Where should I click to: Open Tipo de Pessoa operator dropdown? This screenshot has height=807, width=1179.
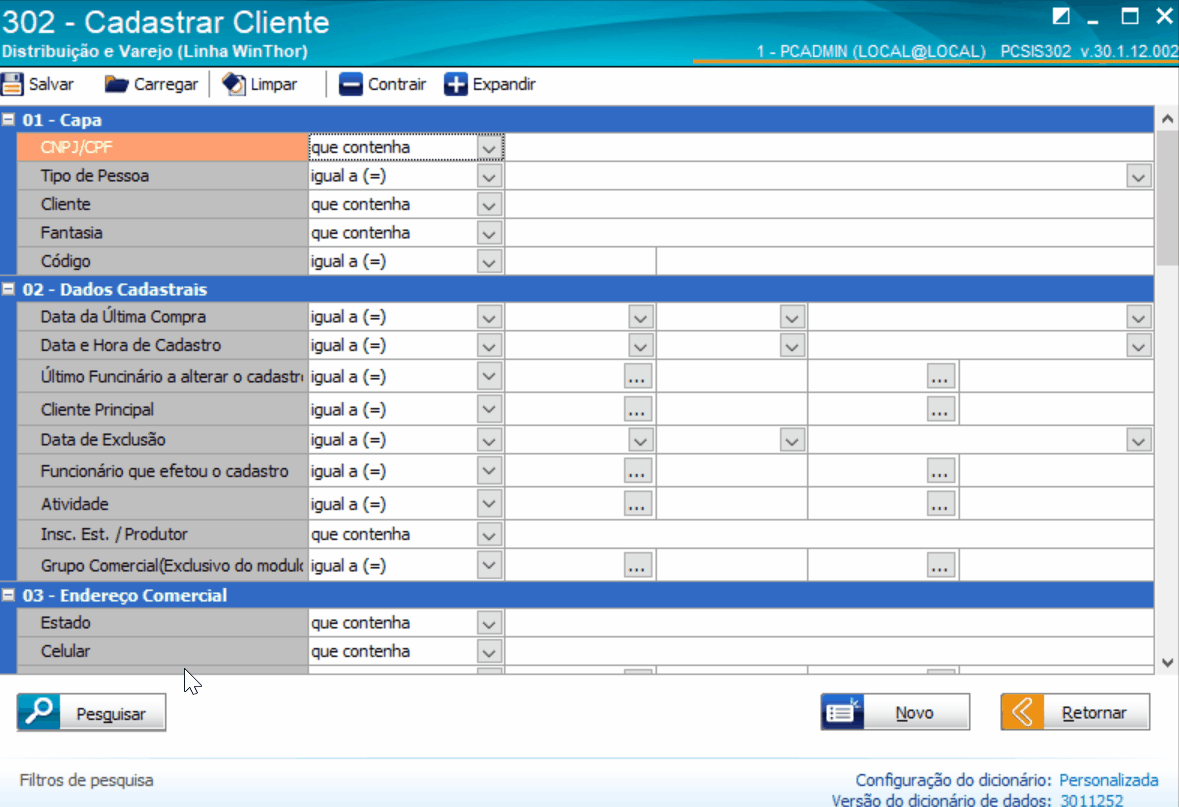click(489, 176)
